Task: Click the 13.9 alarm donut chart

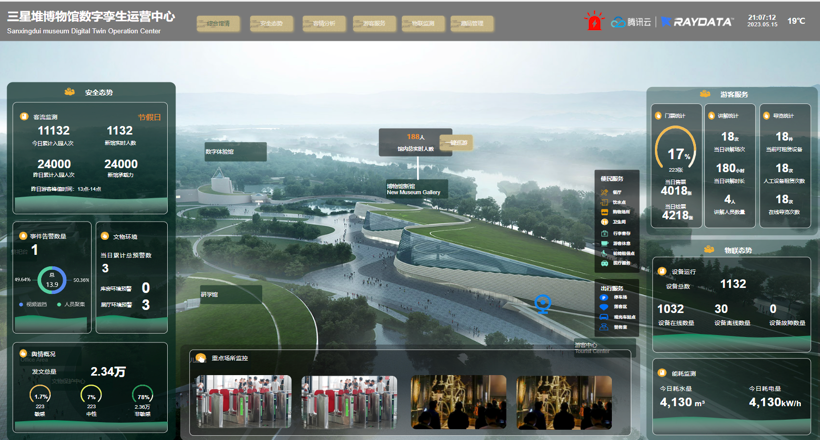Action: click(52, 280)
